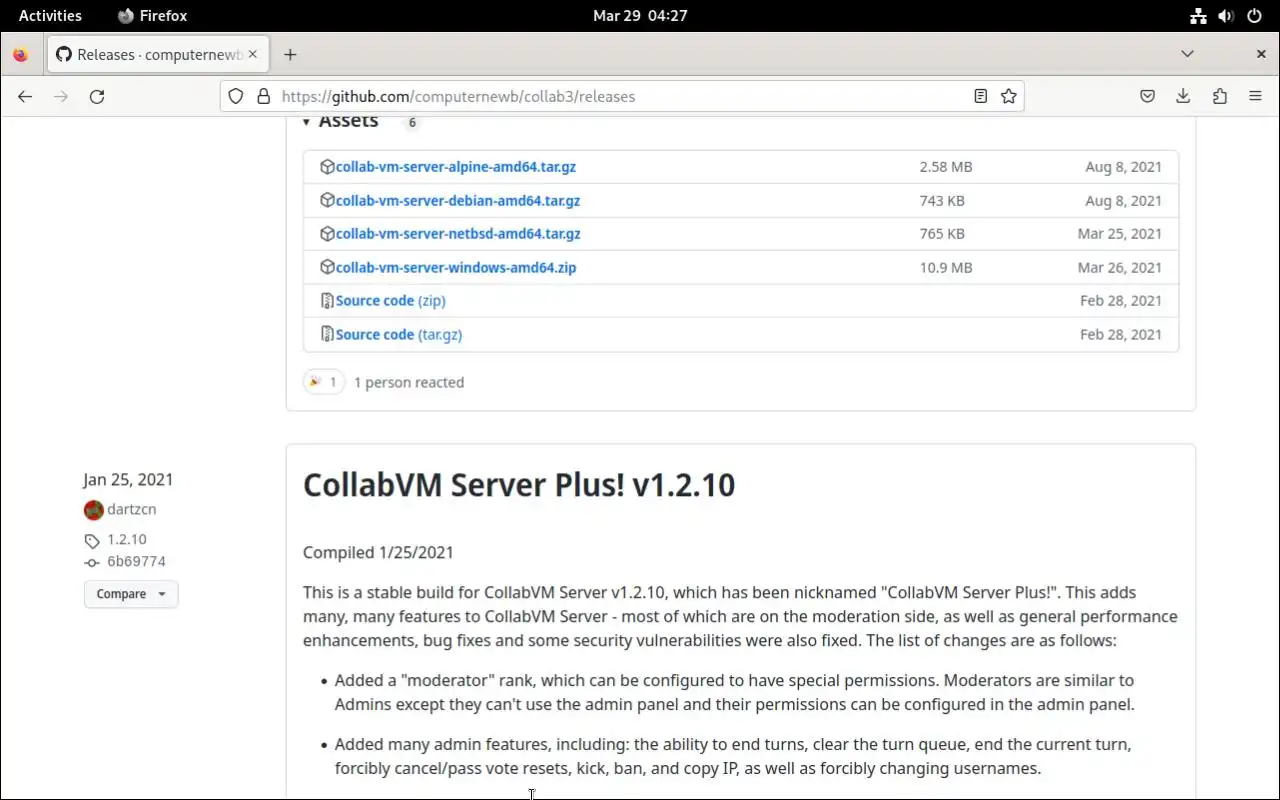Click package icon beside debian asset
The width and height of the screenshot is (1280, 800).
tap(327, 200)
